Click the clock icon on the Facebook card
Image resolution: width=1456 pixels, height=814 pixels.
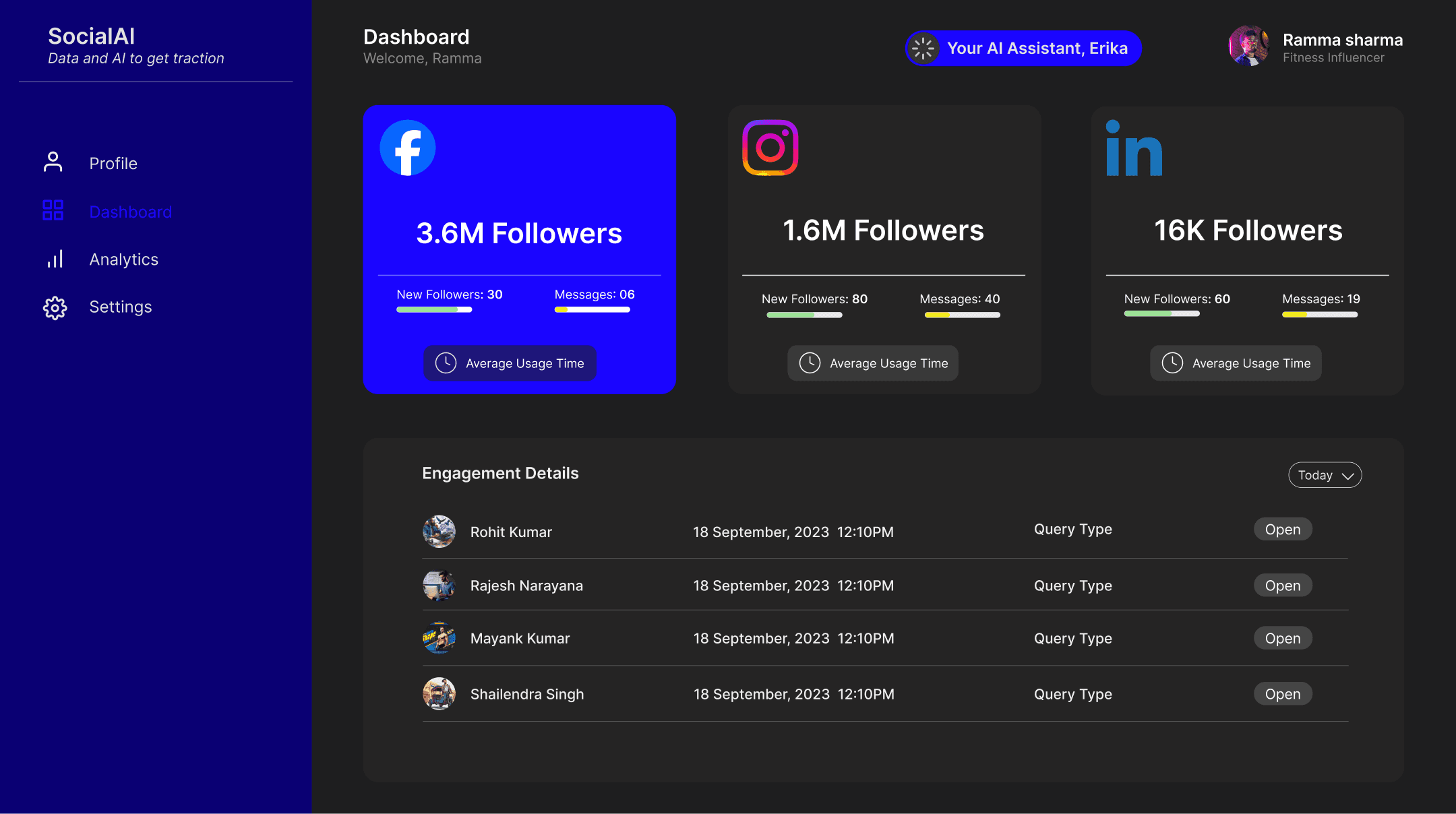click(446, 363)
